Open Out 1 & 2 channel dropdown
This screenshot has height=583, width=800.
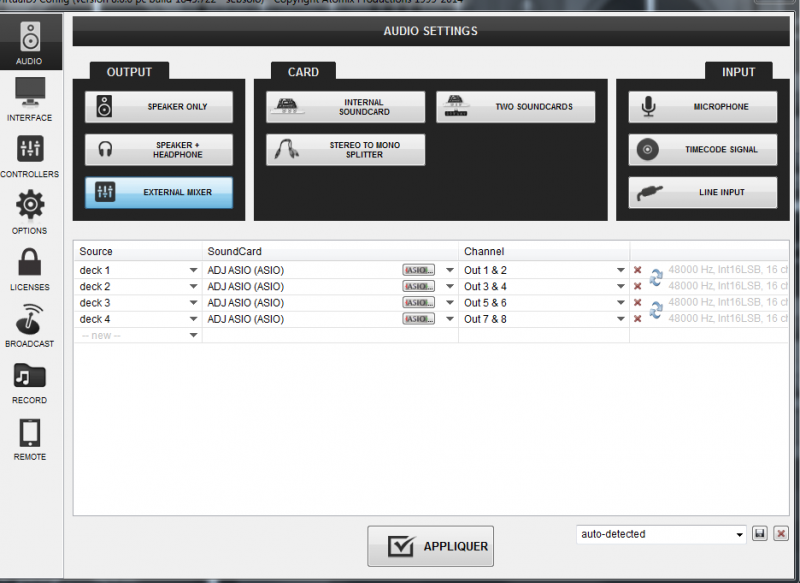click(x=620, y=270)
